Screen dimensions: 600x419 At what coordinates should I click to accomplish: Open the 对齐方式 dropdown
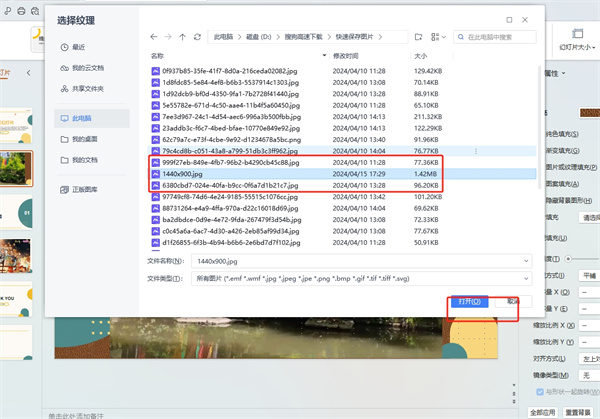[x=589, y=359]
